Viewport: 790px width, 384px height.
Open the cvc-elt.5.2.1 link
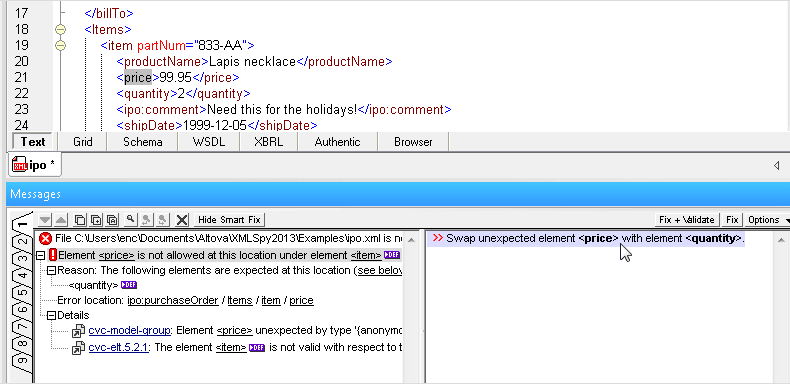tap(118, 347)
